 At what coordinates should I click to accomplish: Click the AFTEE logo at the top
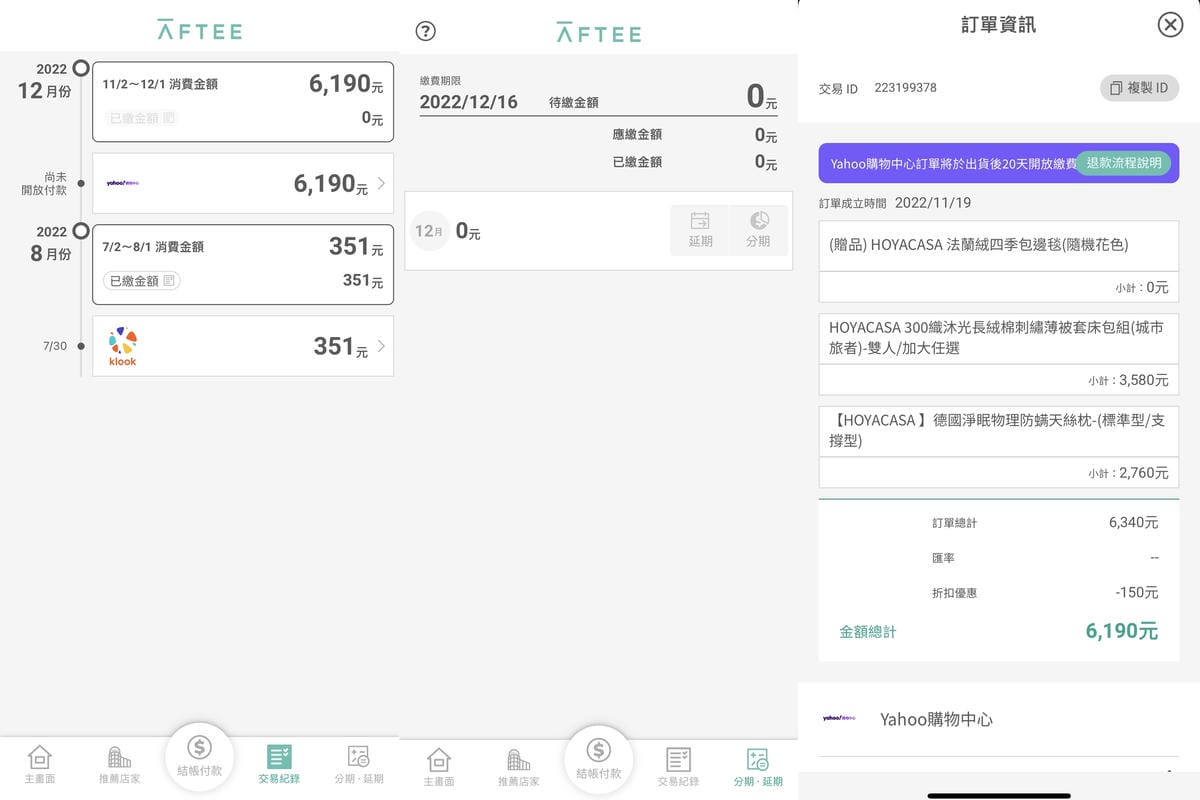pyautogui.click(x=198, y=31)
